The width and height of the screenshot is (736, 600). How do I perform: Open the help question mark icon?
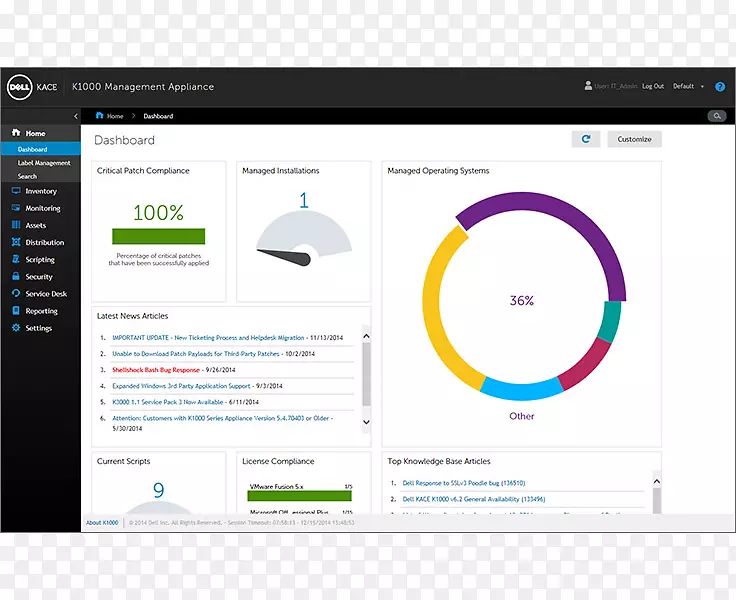pyautogui.click(x=720, y=87)
